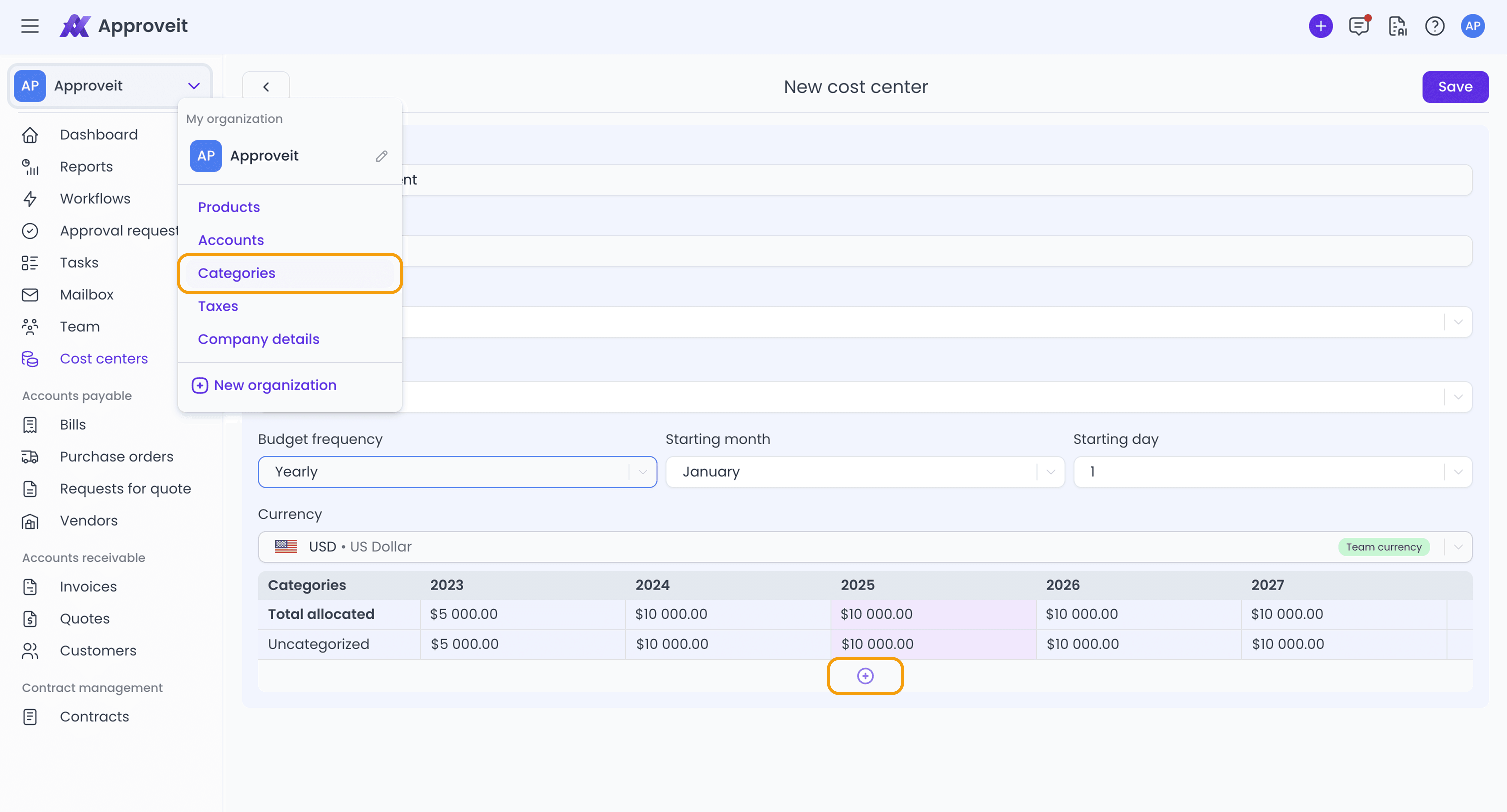Viewport: 1507px width, 812px height.
Task: Click the Approval requests checkmark icon
Action: tap(30, 230)
